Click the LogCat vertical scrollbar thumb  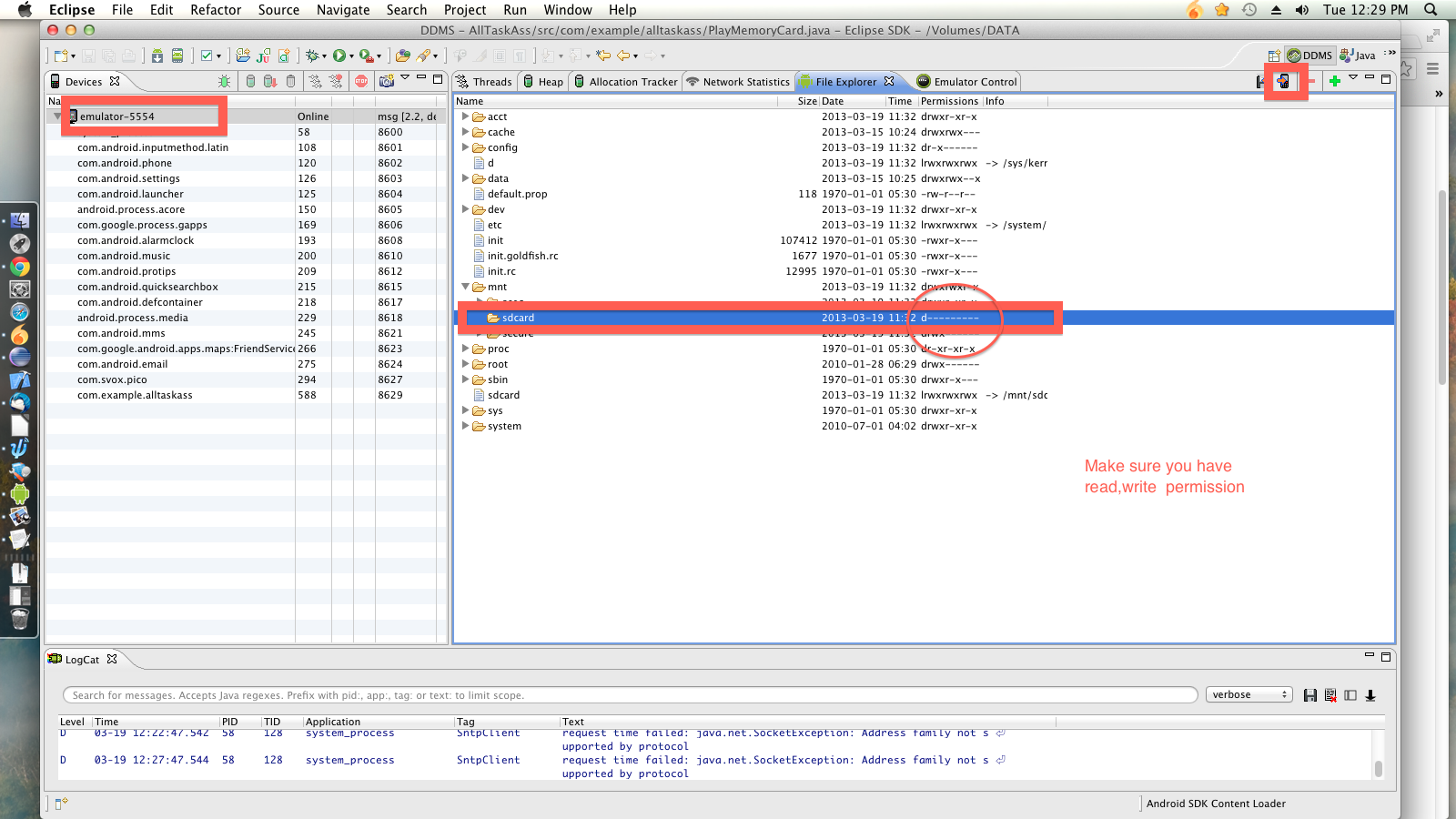pos(1379,768)
